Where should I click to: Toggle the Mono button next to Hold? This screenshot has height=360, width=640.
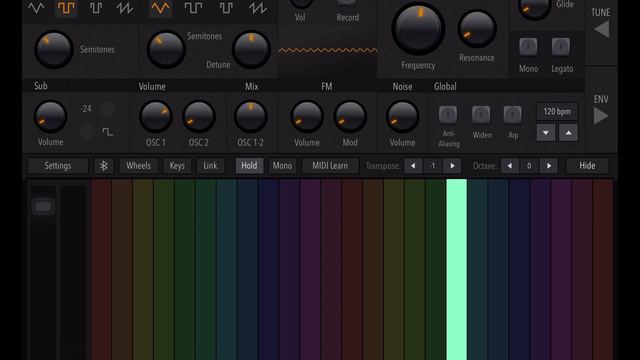pyautogui.click(x=282, y=166)
